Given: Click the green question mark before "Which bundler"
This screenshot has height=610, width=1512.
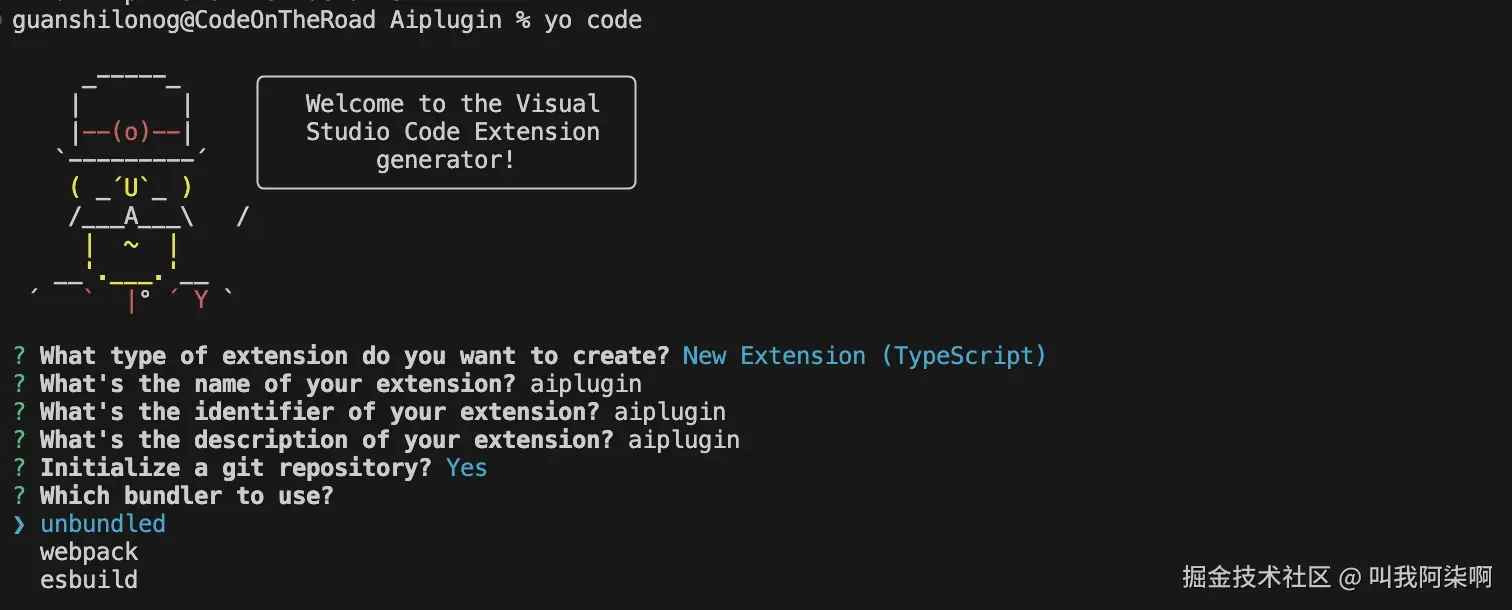Looking at the screenshot, I should coord(19,496).
